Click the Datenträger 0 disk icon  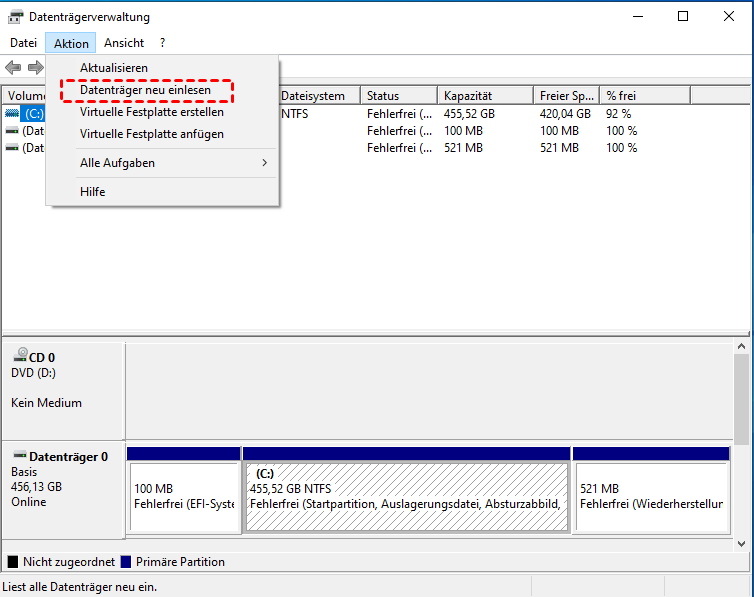click(20, 455)
